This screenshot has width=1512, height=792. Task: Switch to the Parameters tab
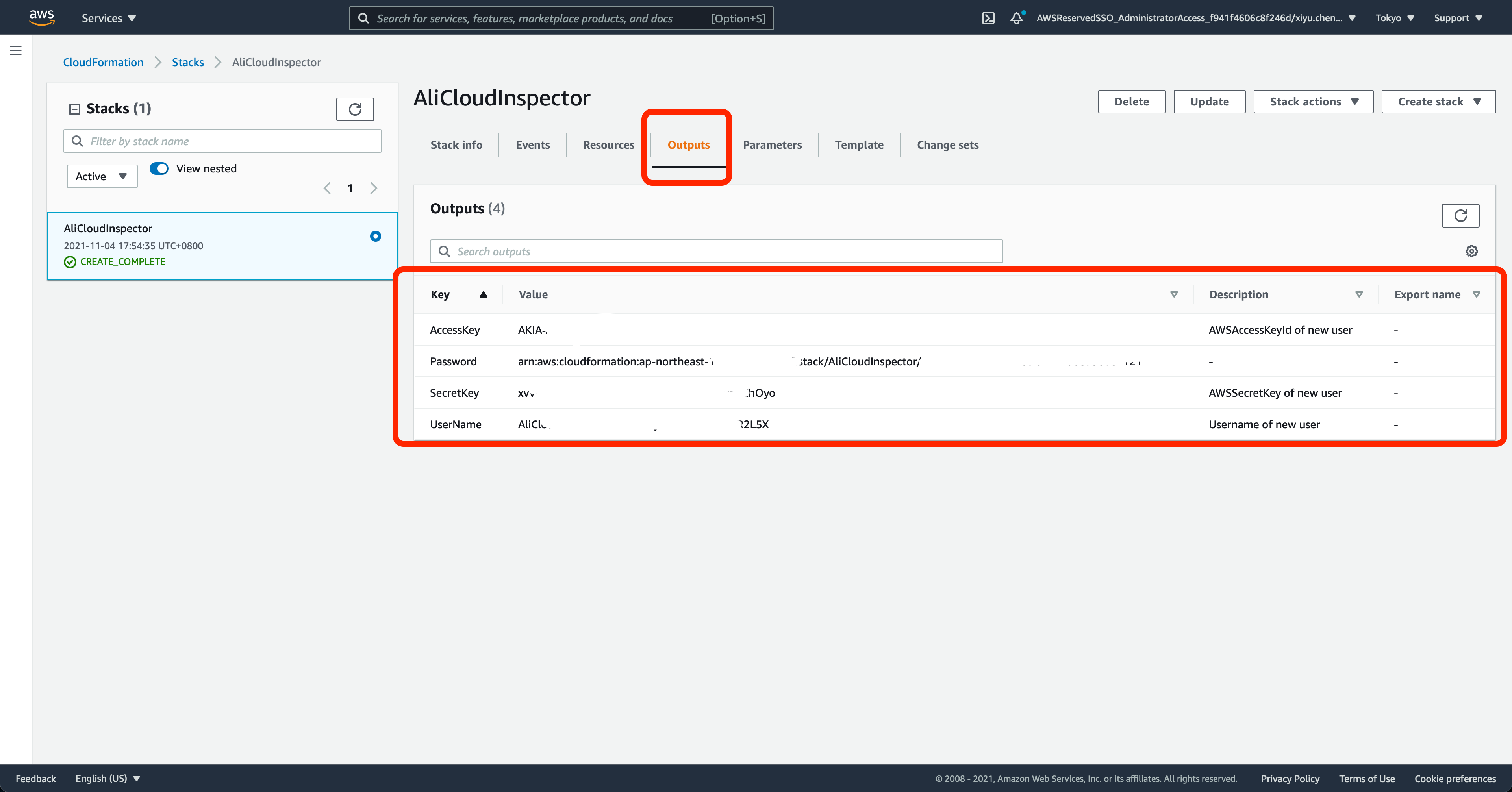pyautogui.click(x=772, y=145)
